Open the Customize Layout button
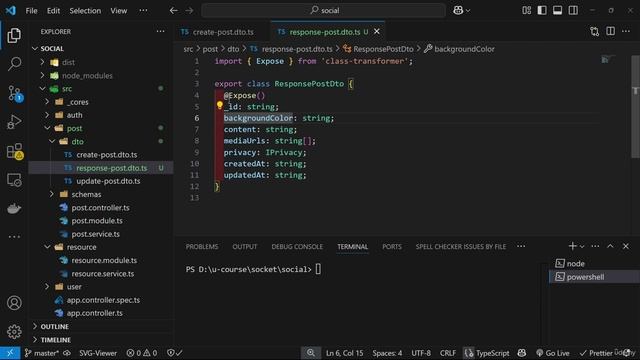The height and width of the screenshot is (360, 640). click(x=527, y=11)
